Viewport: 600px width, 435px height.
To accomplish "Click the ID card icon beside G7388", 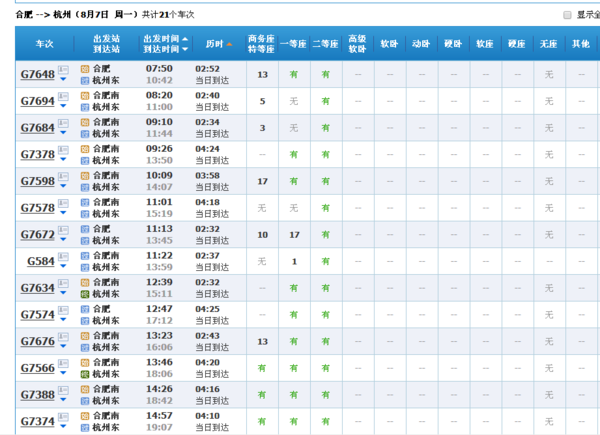I will [x=63, y=390].
